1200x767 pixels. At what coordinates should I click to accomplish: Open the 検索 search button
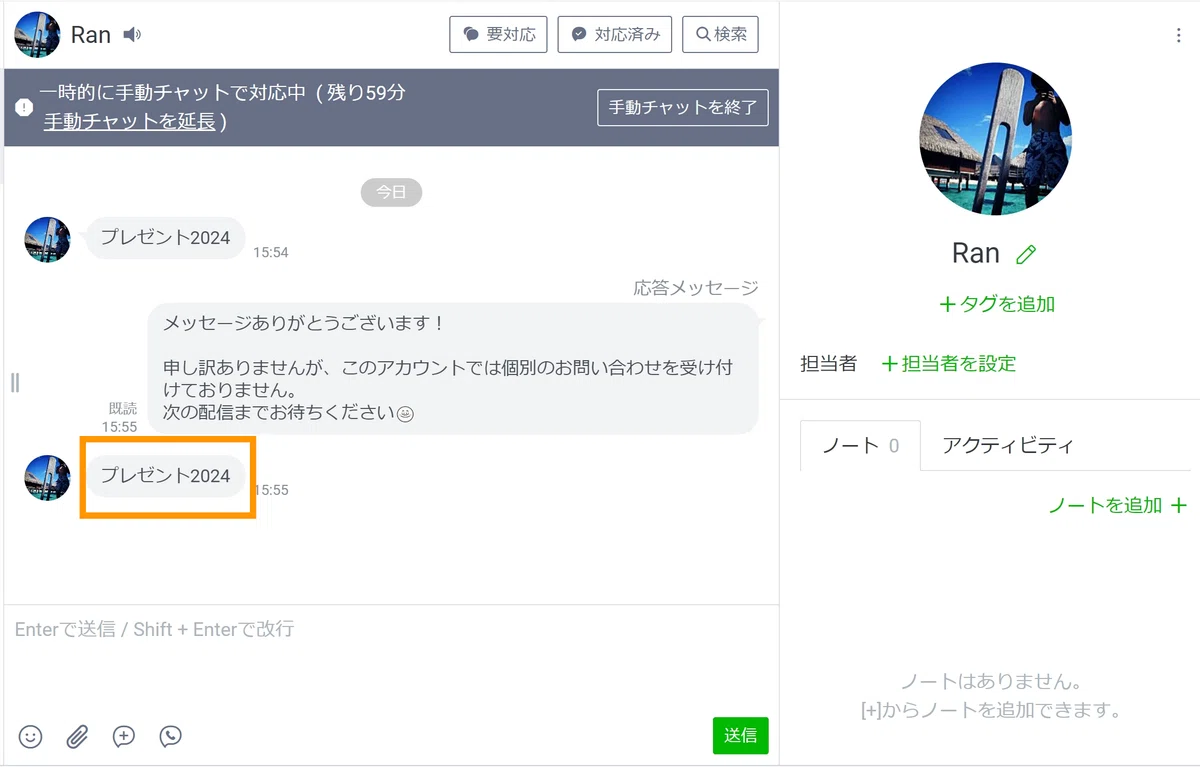click(x=720, y=34)
